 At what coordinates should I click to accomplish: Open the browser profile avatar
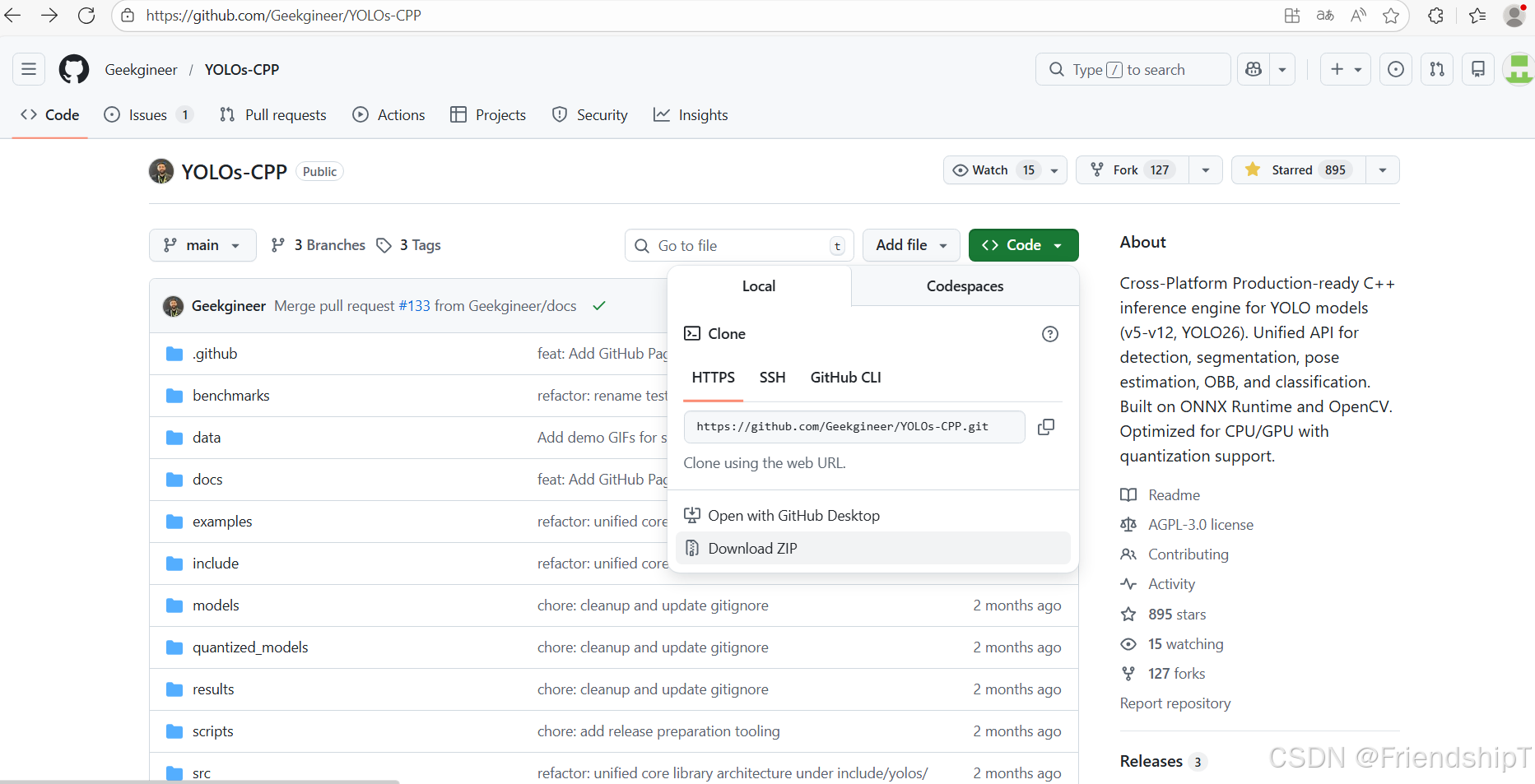coord(1514,16)
